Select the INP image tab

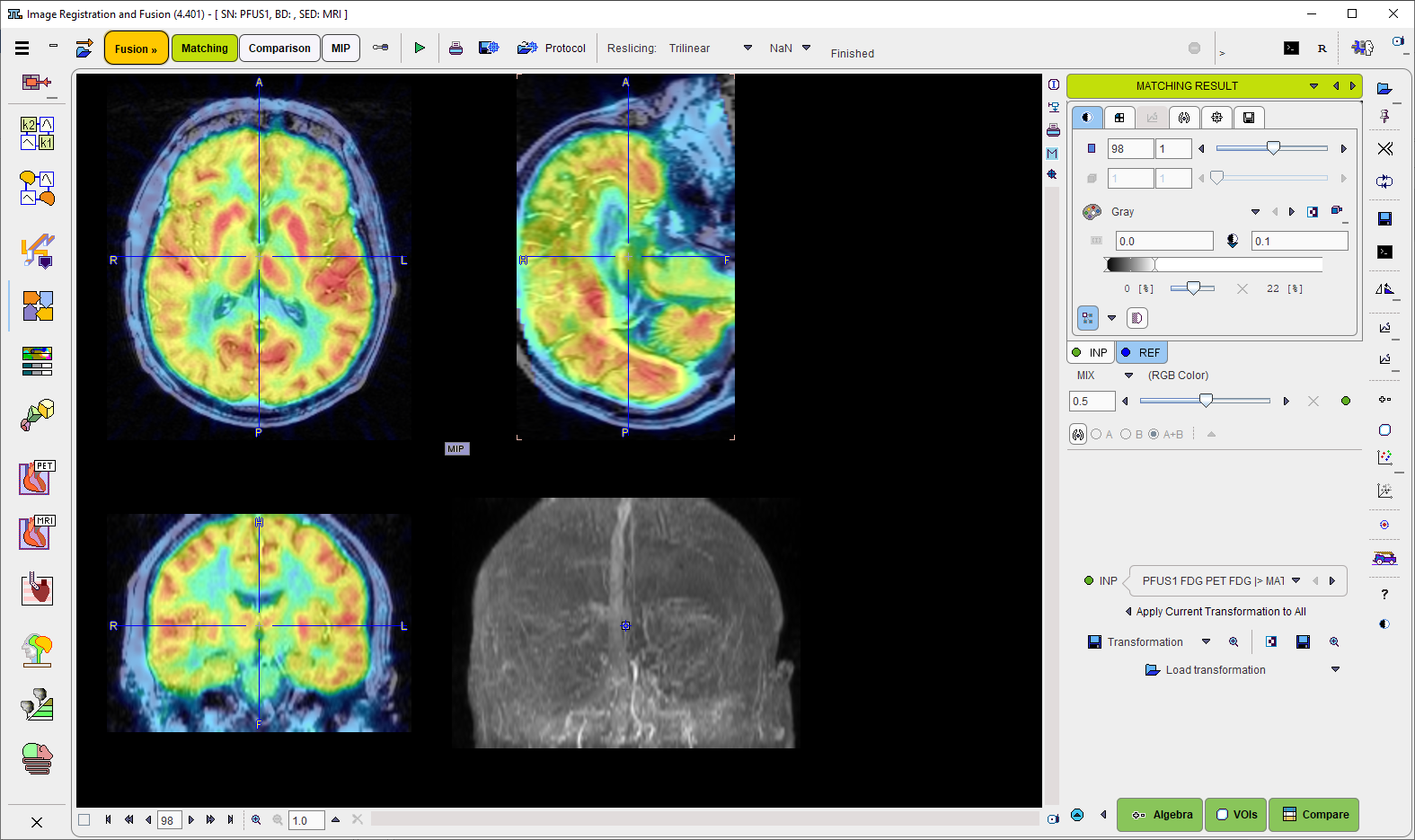click(1091, 352)
